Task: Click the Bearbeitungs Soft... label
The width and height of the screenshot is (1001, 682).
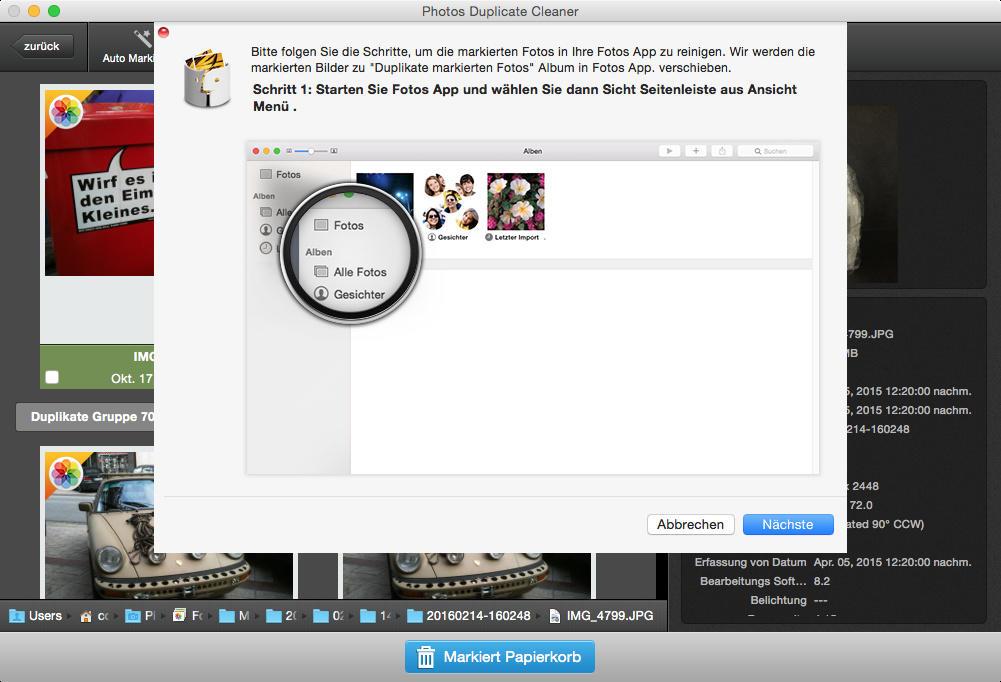Action: click(x=753, y=581)
